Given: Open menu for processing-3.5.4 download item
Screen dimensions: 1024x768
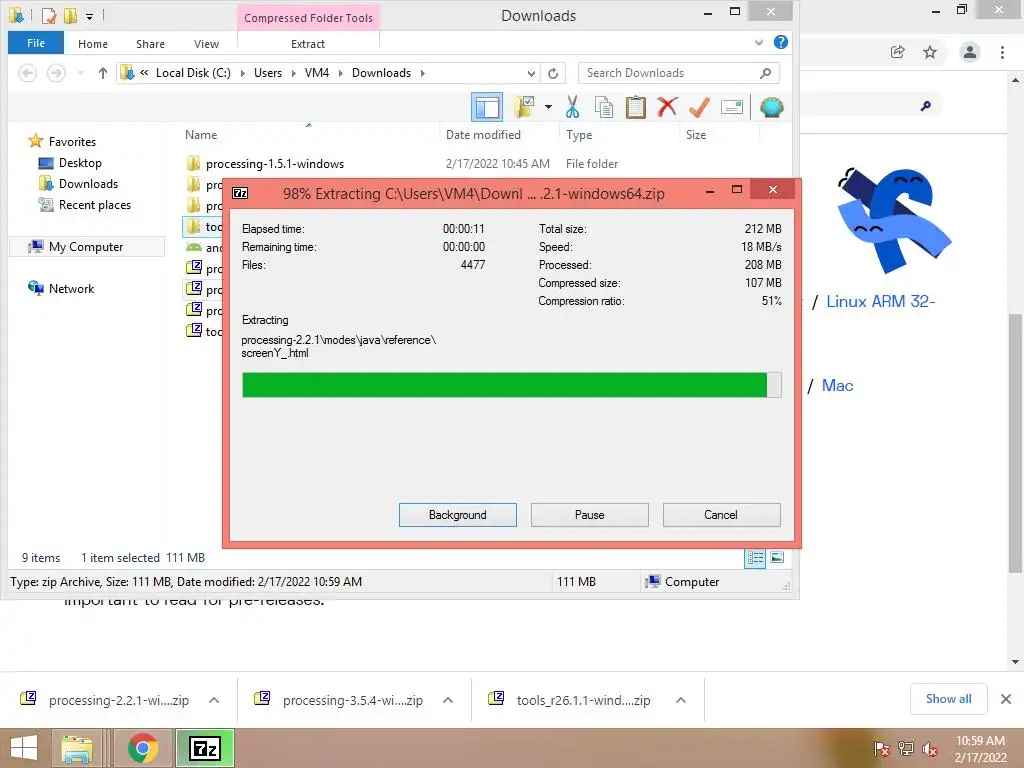Looking at the screenshot, I should [x=448, y=700].
